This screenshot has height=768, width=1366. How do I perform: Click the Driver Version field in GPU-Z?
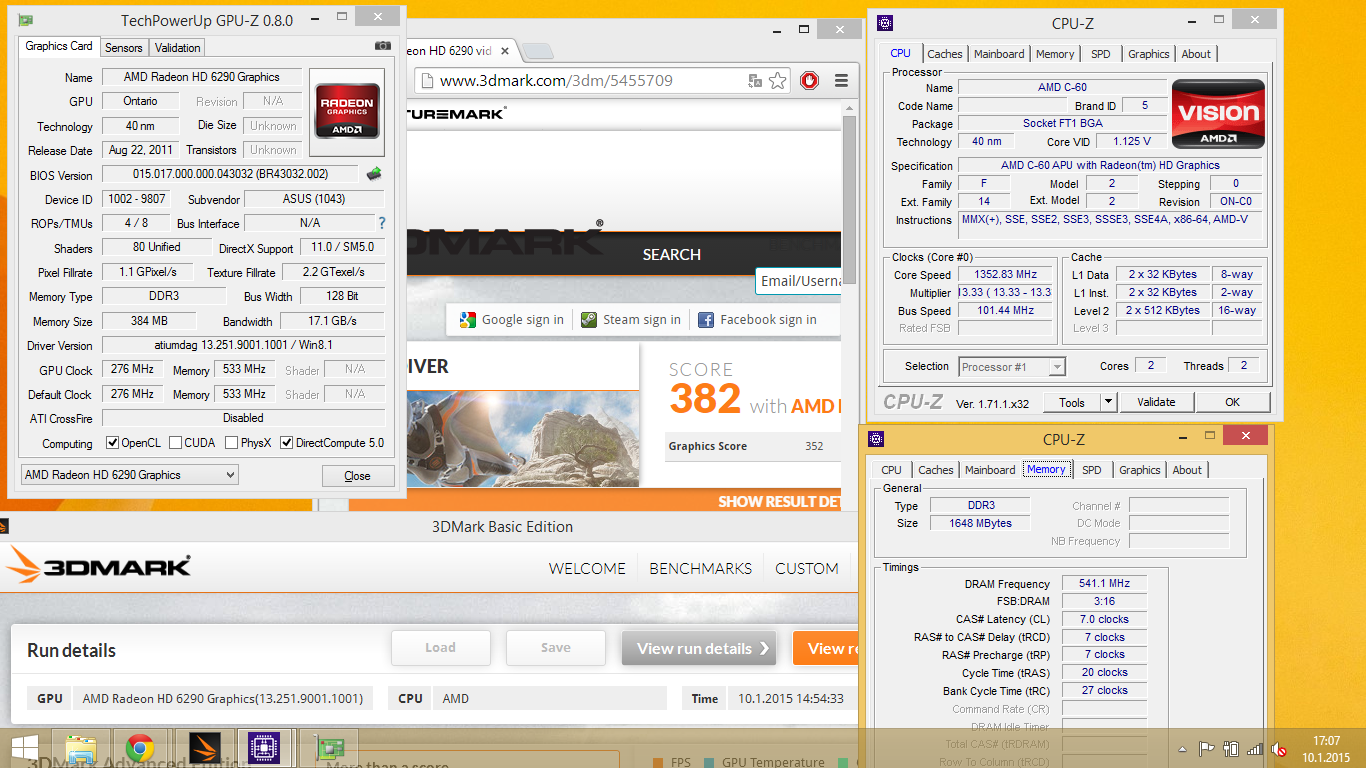243,345
